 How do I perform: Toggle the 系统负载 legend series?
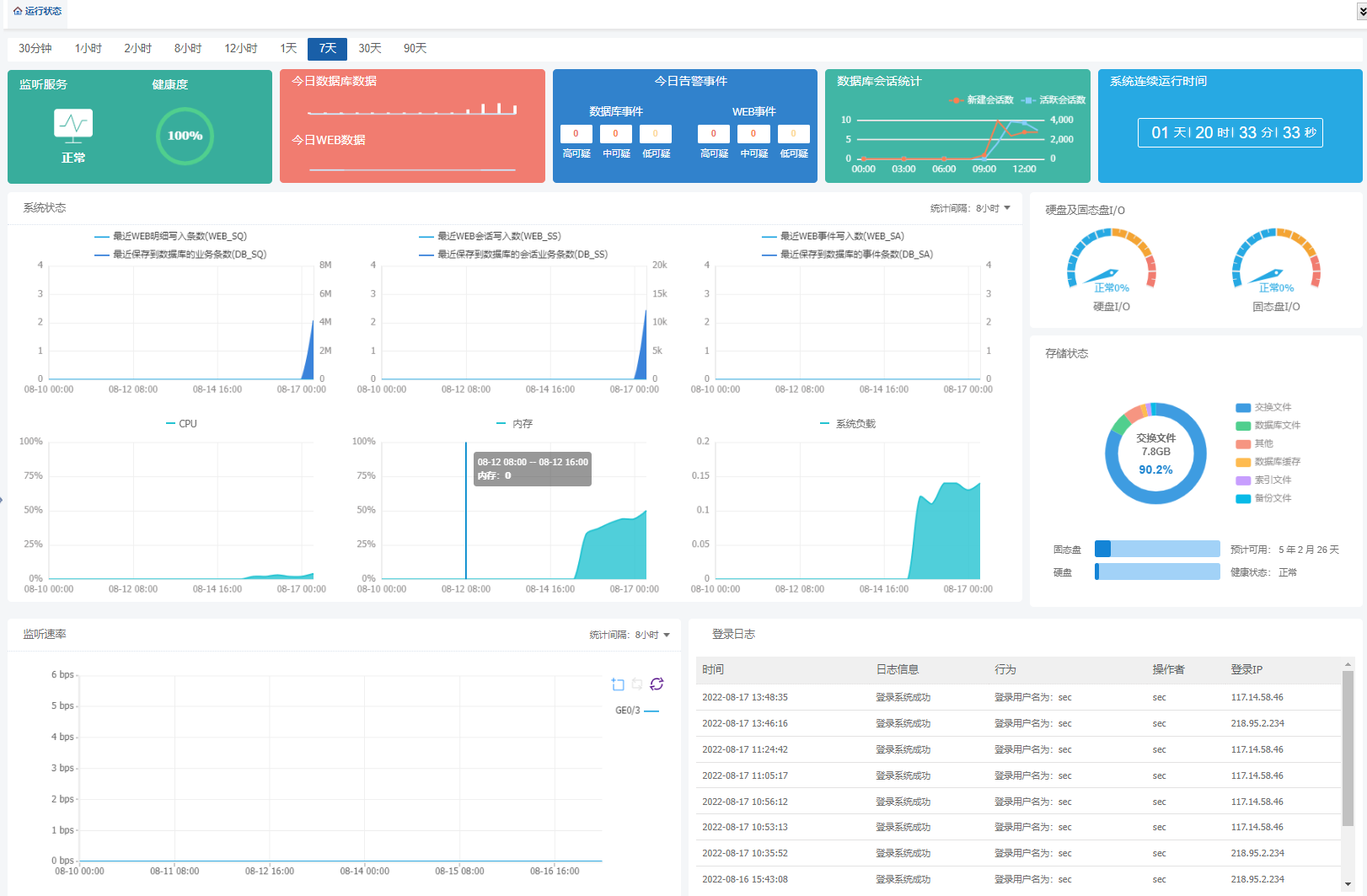848,424
